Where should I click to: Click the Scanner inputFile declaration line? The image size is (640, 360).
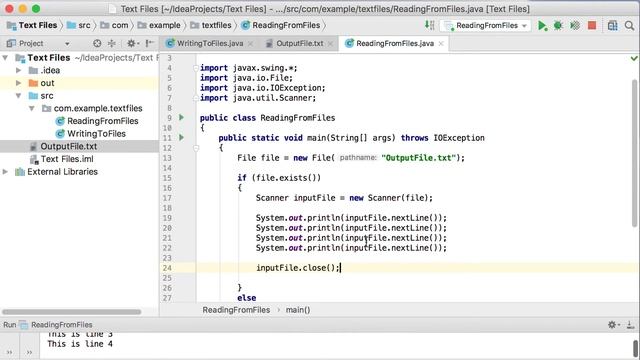point(344,198)
